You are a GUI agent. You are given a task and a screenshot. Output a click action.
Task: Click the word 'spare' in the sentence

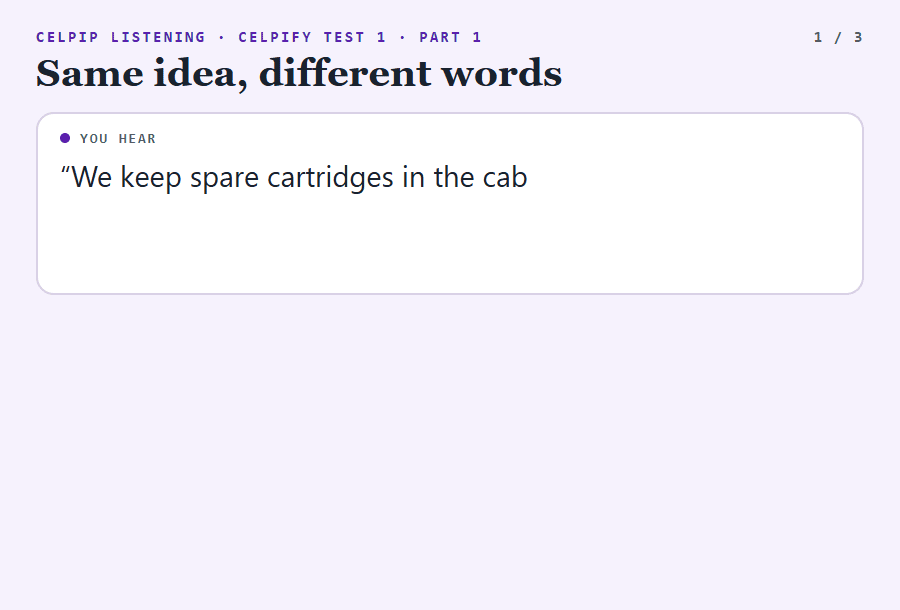click(224, 178)
